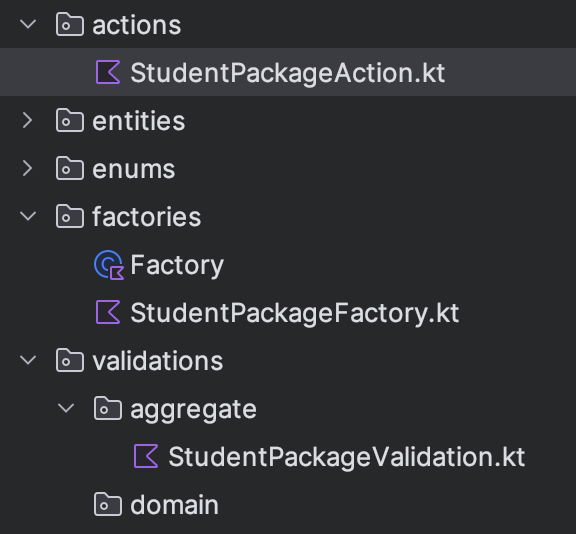Open StudentPackageValidation.kt file
This screenshot has width=576, height=534.
click(347, 457)
